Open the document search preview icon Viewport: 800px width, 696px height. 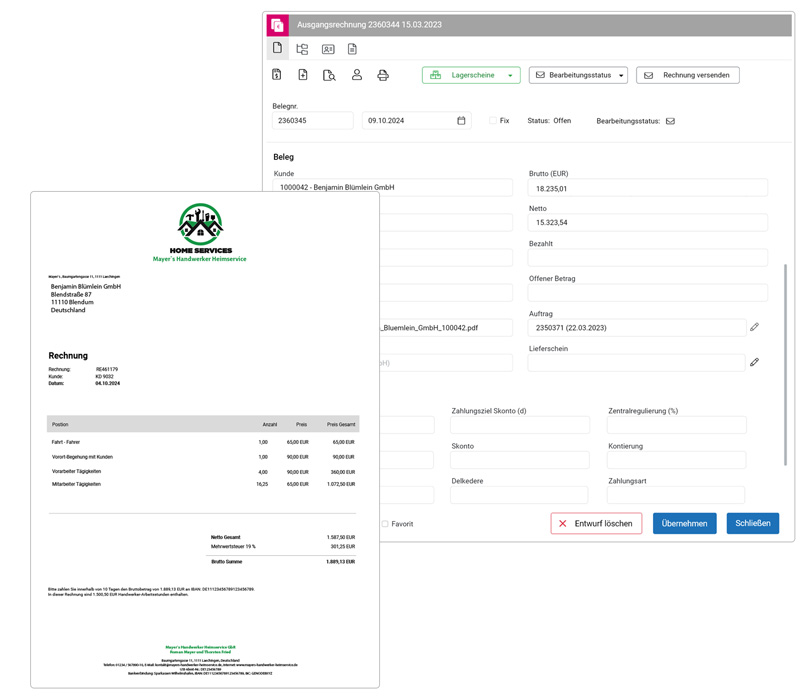click(329, 75)
